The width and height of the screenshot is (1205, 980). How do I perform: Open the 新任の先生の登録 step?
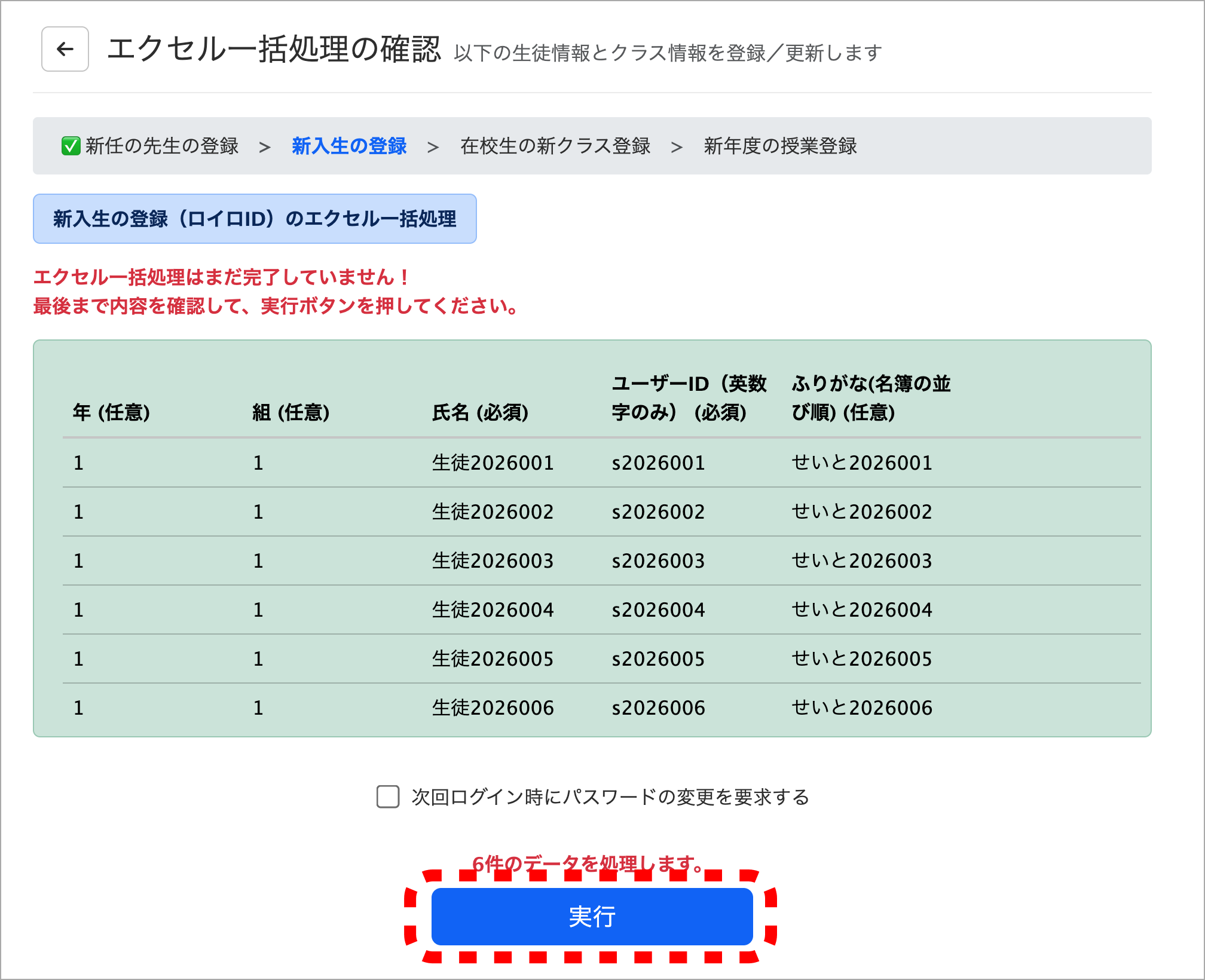[161, 146]
